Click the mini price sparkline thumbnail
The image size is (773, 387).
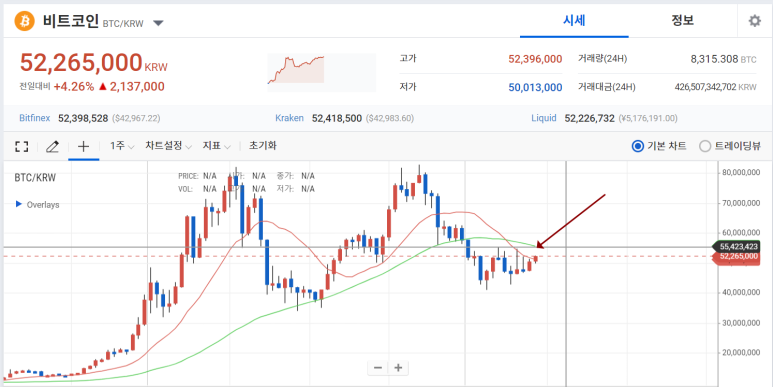tap(321, 72)
